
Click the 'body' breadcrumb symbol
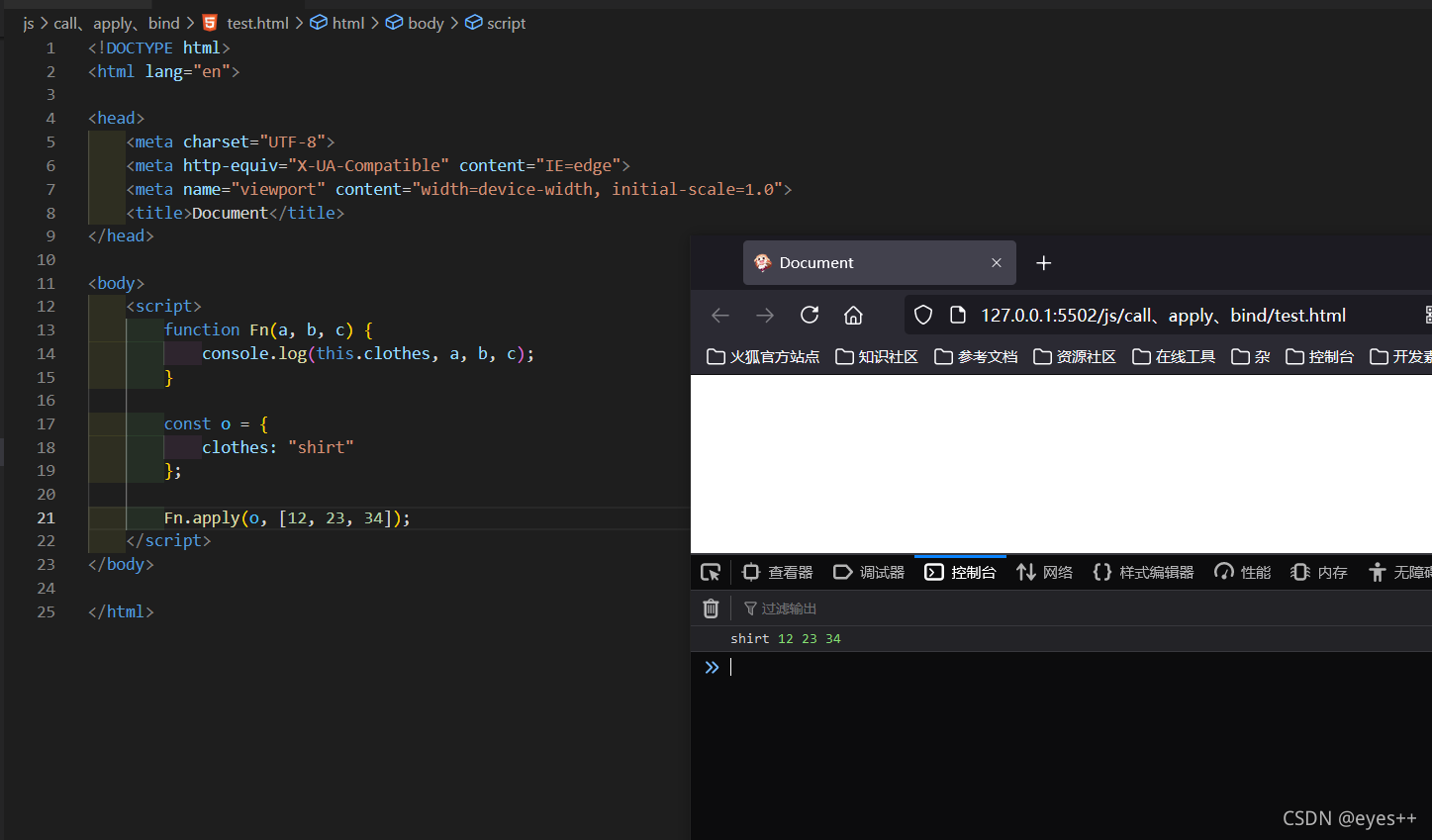coord(415,23)
